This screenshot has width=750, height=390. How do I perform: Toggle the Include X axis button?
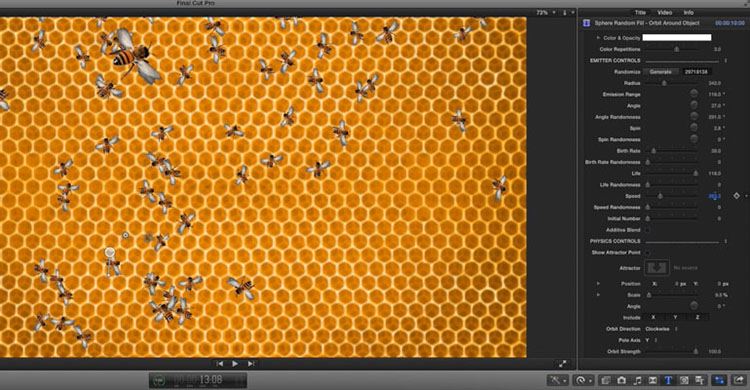(x=653, y=317)
